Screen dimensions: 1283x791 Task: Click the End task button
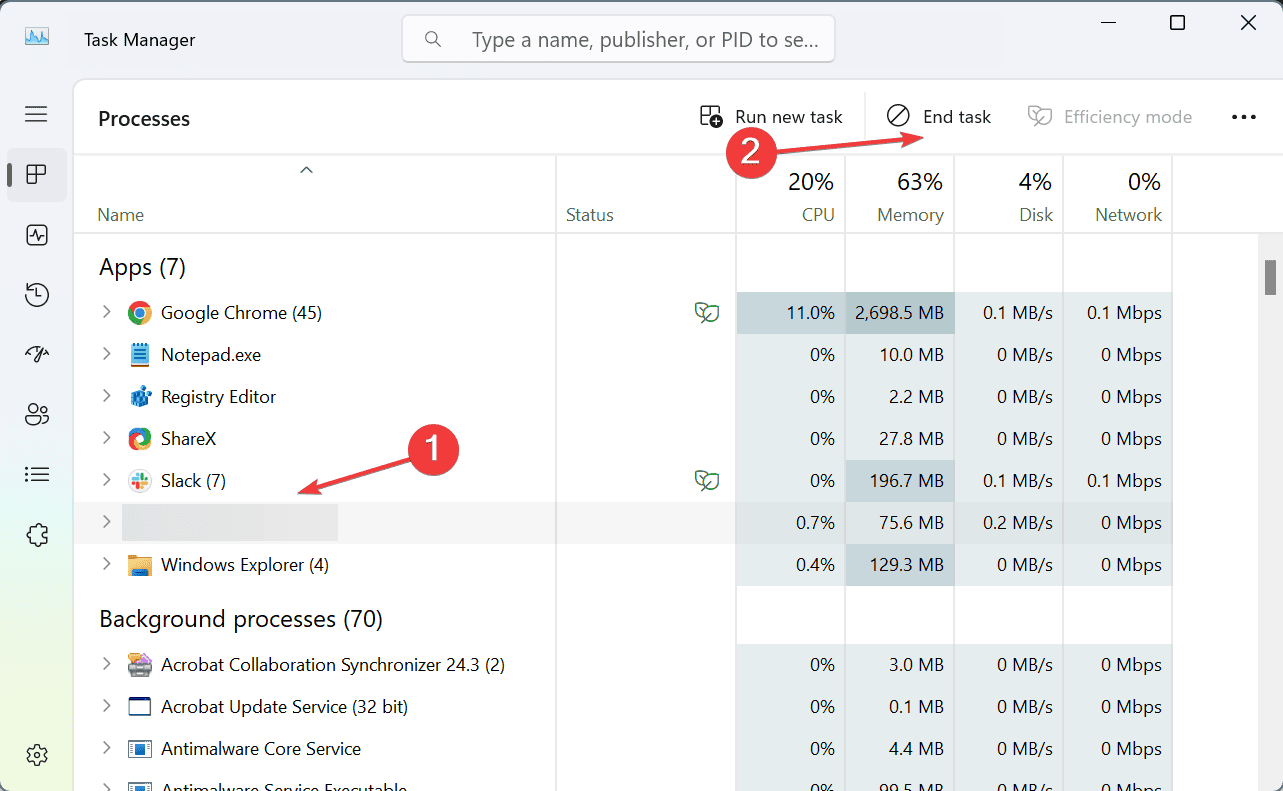click(x=939, y=117)
